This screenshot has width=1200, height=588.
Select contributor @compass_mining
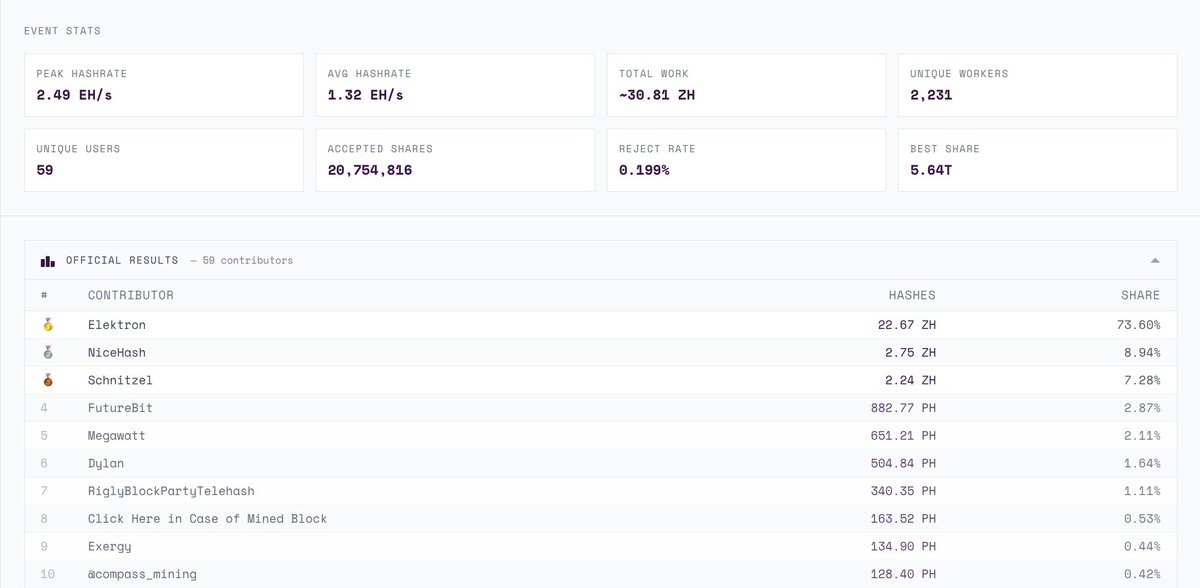(142, 574)
